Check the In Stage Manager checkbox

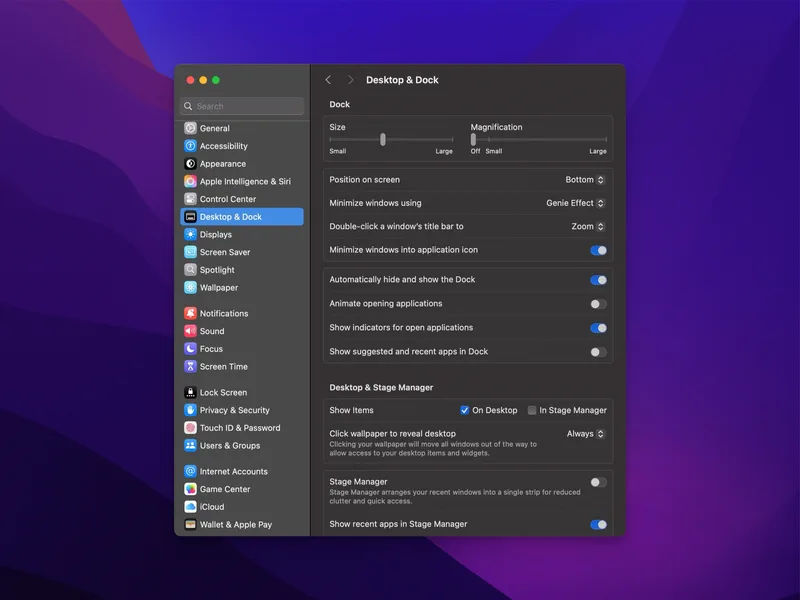[x=532, y=410]
